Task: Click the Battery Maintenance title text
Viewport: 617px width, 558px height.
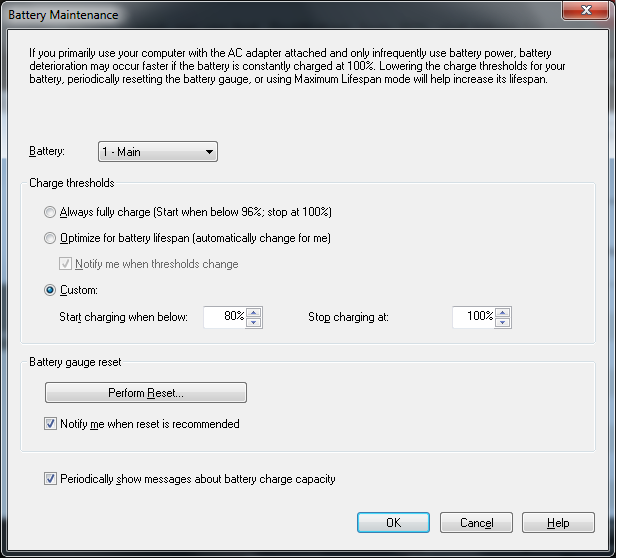Action: coord(63,15)
